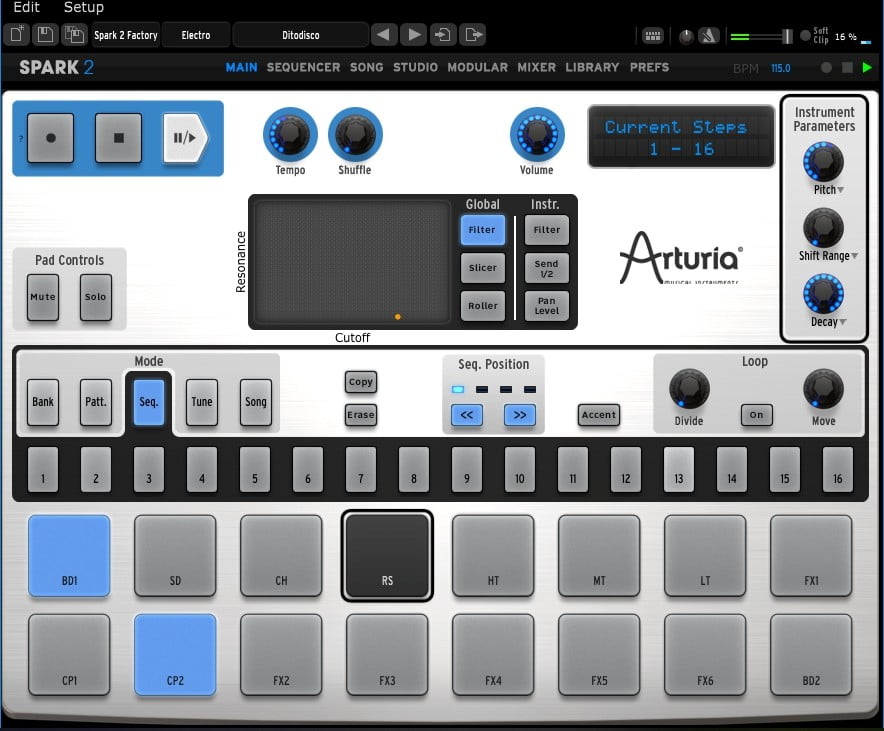Open the Pitch parameter dropdown arrow
This screenshot has width=884, height=731.
[x=841, y=190]
